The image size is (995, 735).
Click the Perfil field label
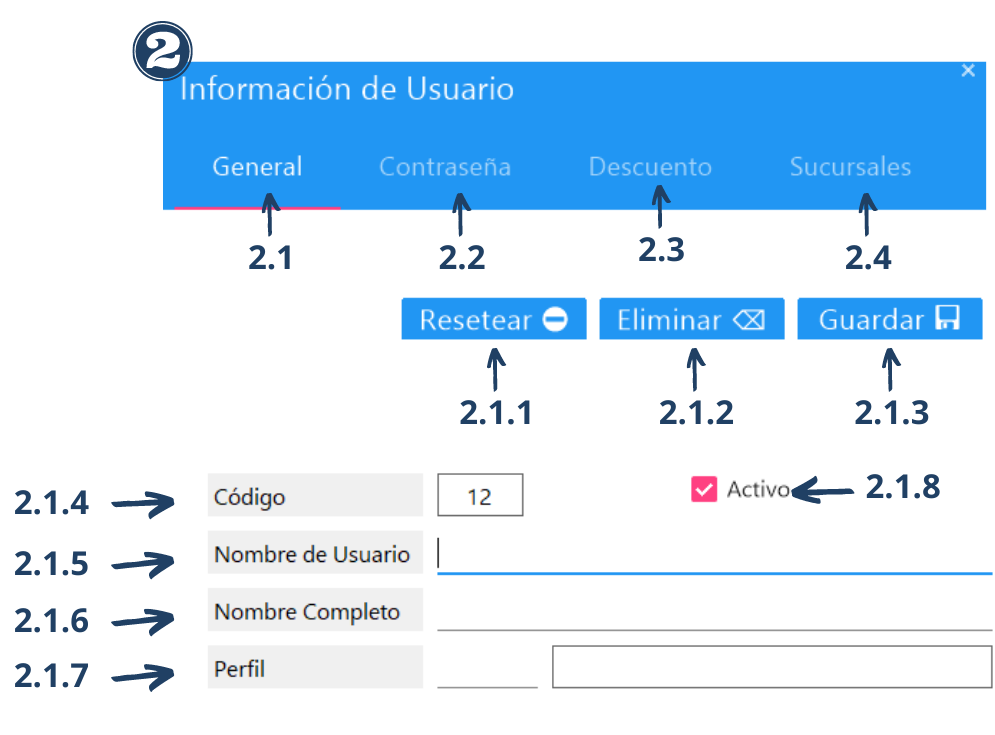(x=240, y=669)
